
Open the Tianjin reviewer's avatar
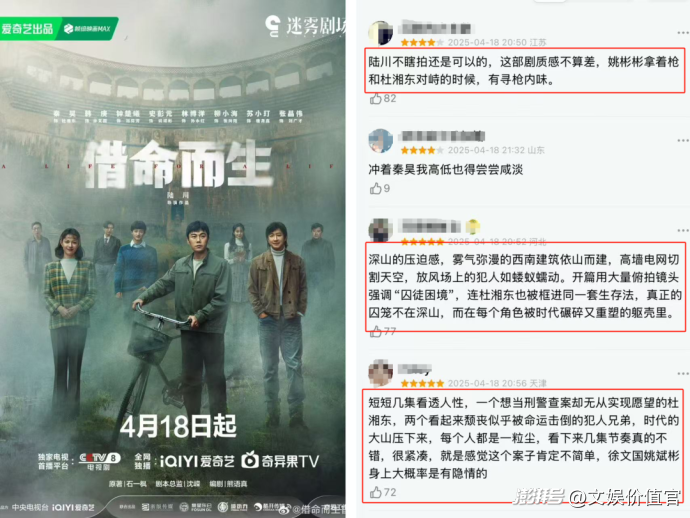point(381,372)
